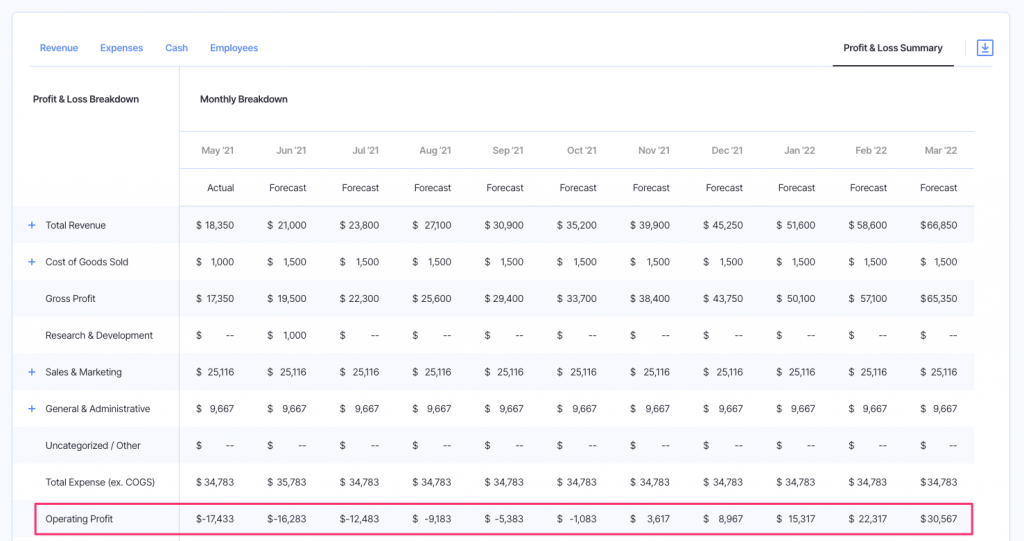
Task: Click the Gross Profit value $43,750
Action: click(x=723, y=299)
